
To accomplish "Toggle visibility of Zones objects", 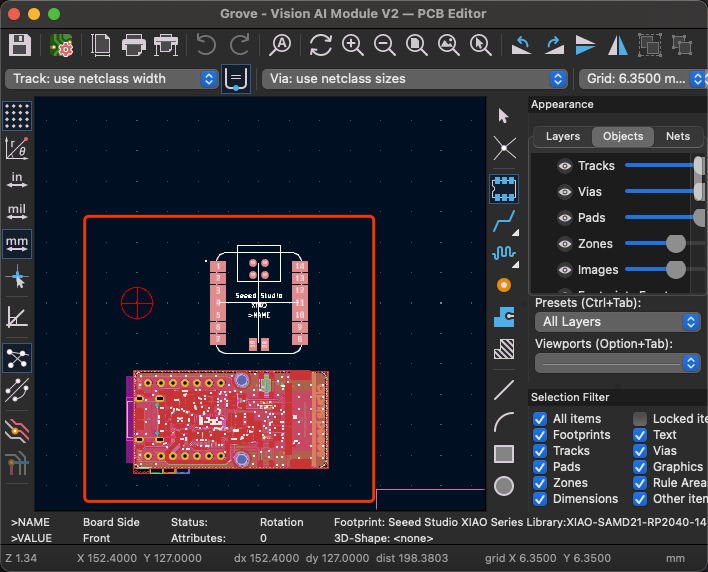I will (x=564, y=244).
